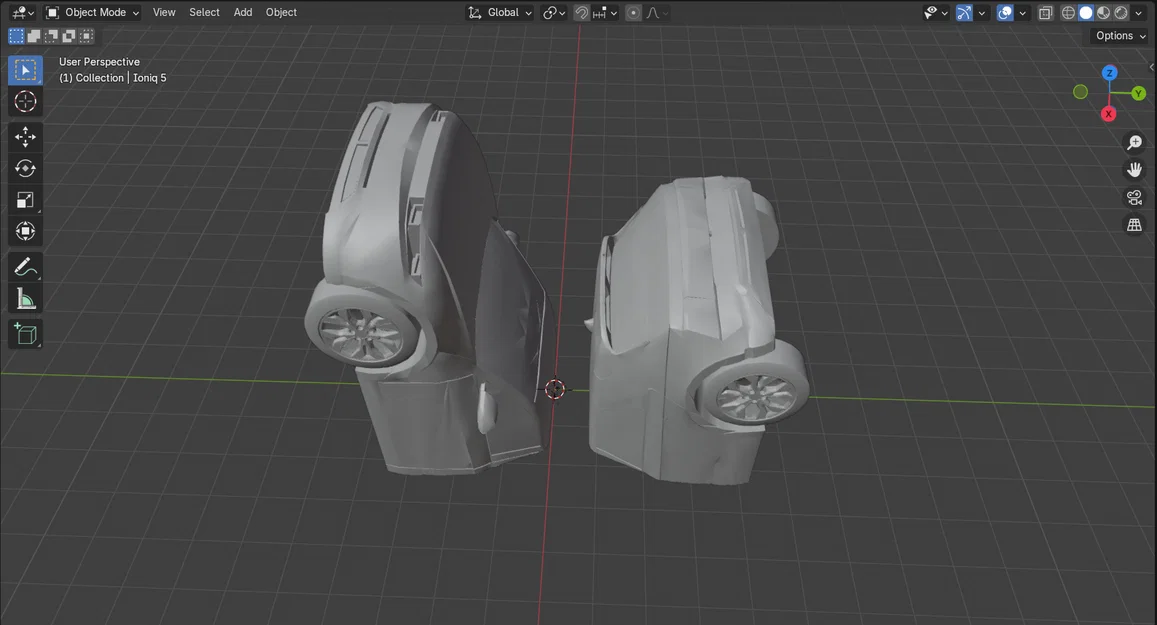Choose the Measure tool
Screen dimensions: 1157x625
(x=25, y=298)
